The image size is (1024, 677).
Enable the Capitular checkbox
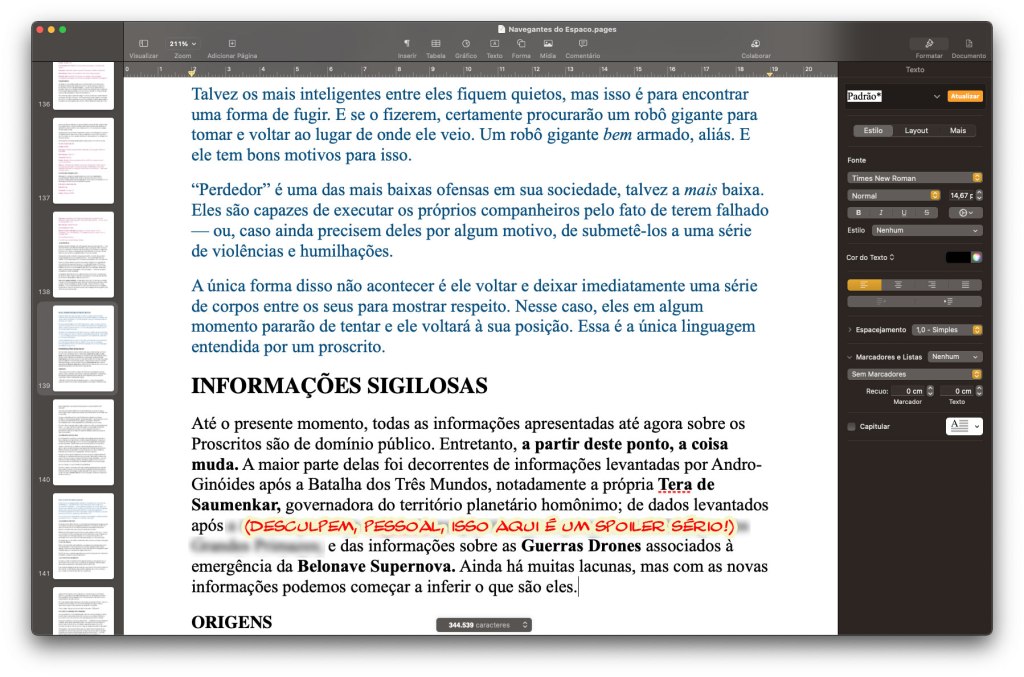pyautogui.click(x=852, y=426)
